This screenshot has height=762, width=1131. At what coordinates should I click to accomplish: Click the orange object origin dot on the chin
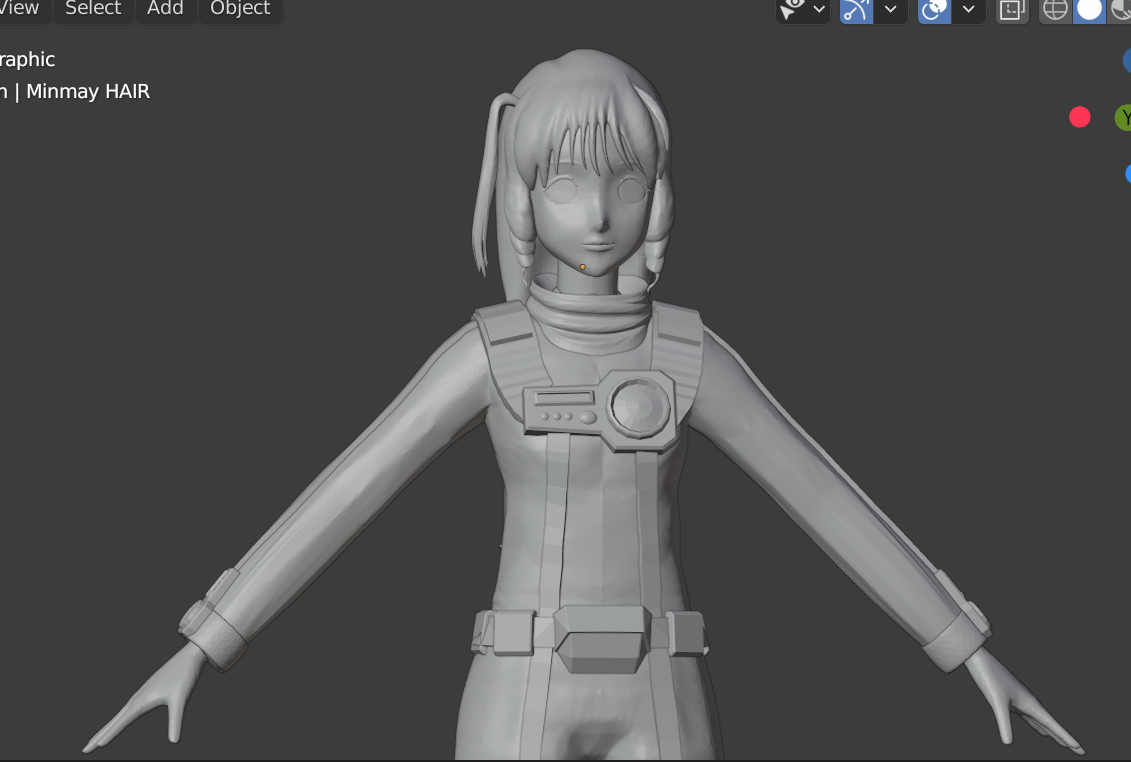(583, 267)
